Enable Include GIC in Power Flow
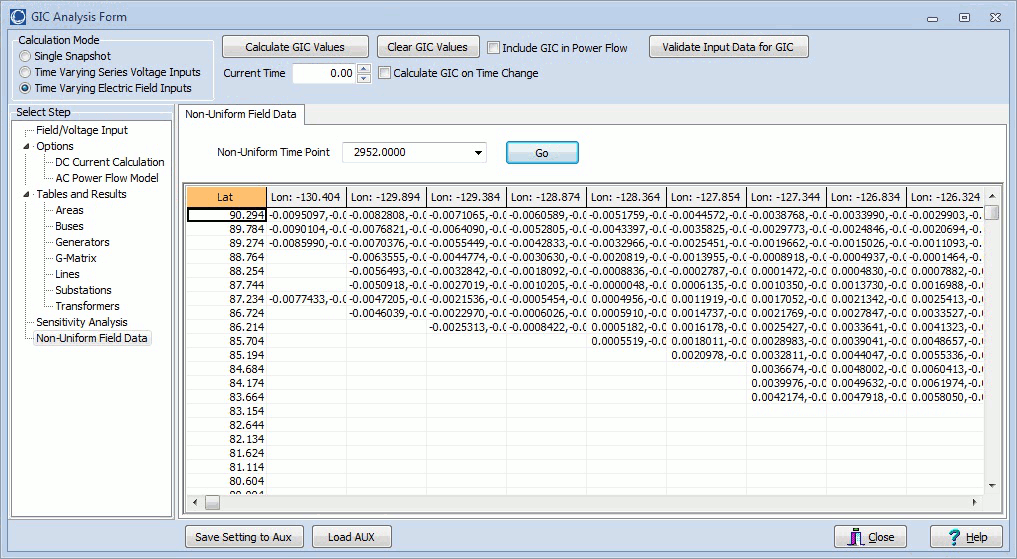Screen dimensions: 1017x559 (494, 47)
